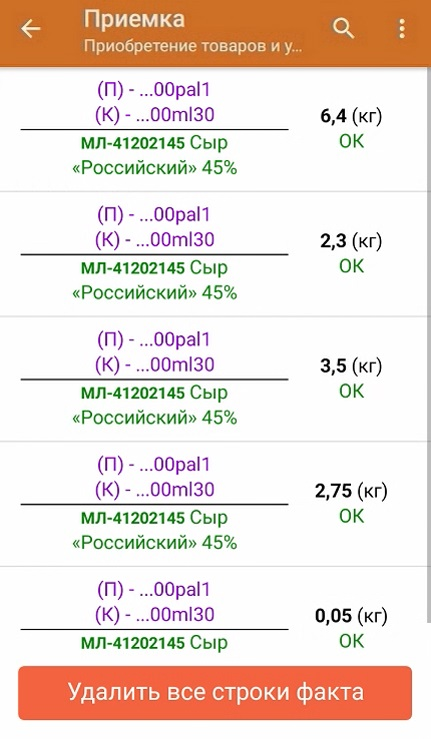Screen dimensions: 431x739
Task: Select the 0,05 кг cheese row
Action: [x=216, y=615]
